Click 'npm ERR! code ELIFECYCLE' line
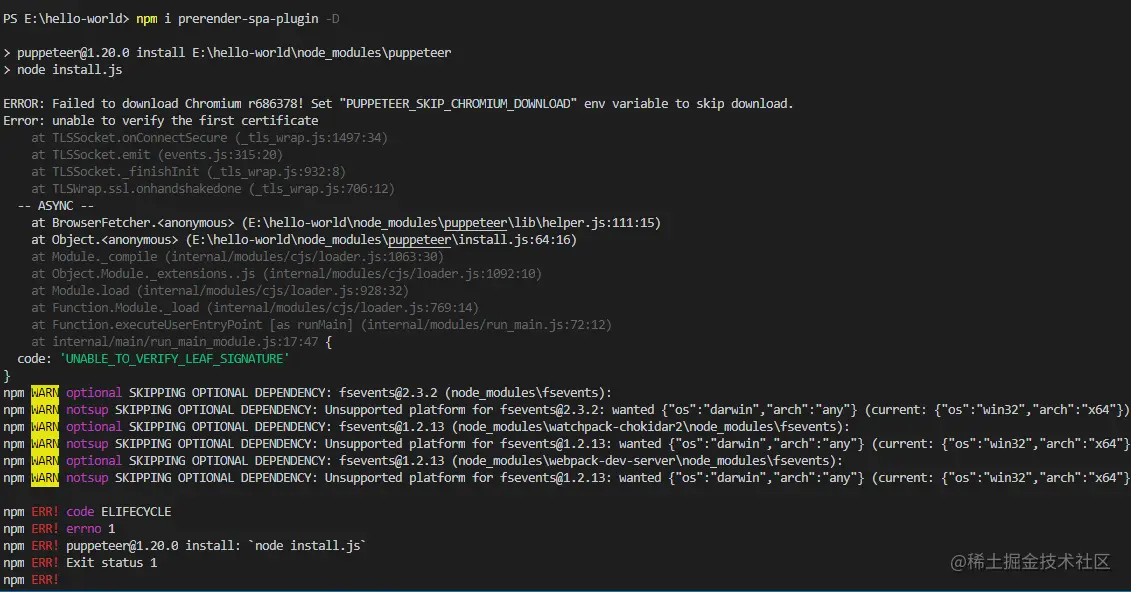The width and height of the screenshot is (1131, 592). click(x=87, y=512)
